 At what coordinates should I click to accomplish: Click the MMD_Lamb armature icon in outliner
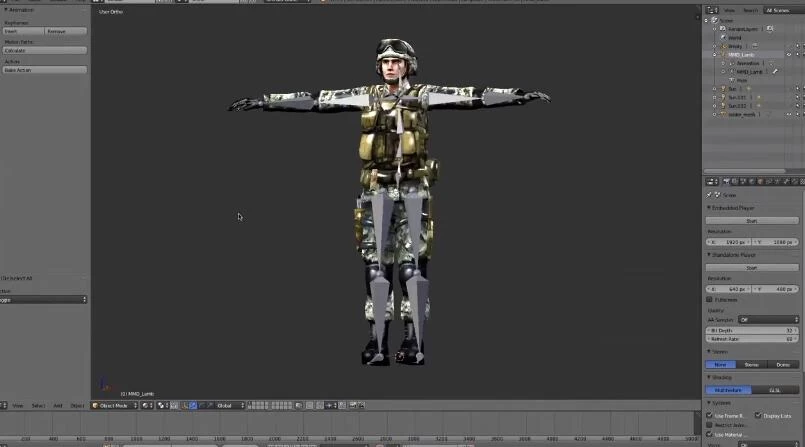coord(722,54)
